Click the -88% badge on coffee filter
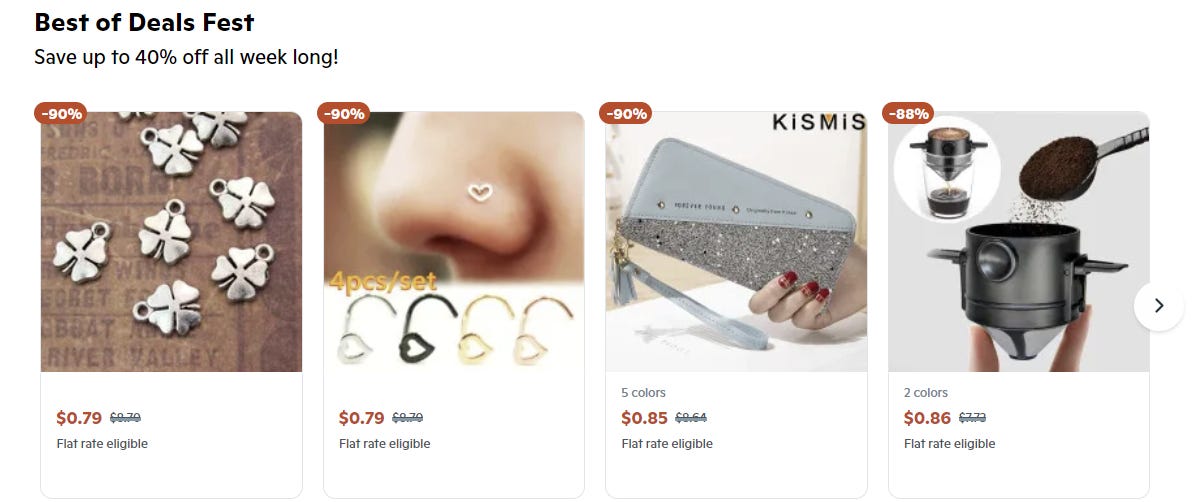1192x502 pixels. [x=908, y=113]
